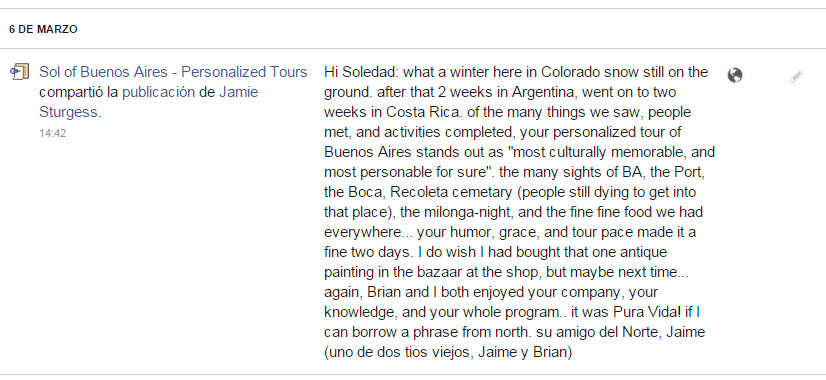This screenshot has width=826, height=380.
Task: Open the globe public audience selector
Action: click(x=734, y=75)
